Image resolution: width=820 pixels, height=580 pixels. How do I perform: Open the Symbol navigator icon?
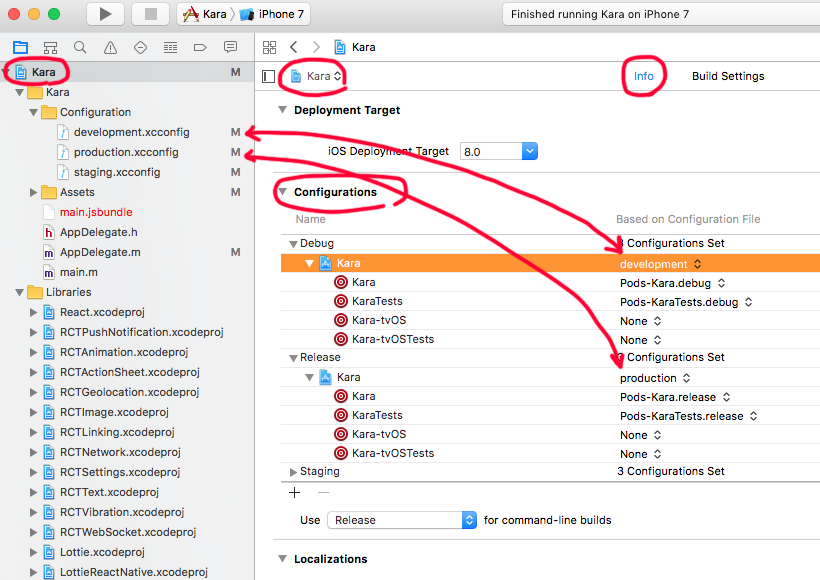click(50, 47)
